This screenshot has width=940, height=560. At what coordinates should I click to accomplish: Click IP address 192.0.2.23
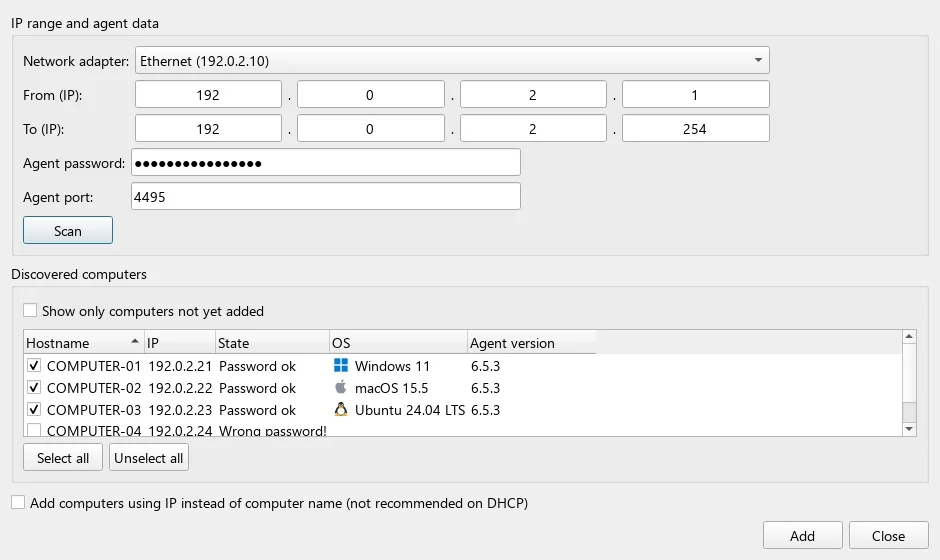point(180,411)
